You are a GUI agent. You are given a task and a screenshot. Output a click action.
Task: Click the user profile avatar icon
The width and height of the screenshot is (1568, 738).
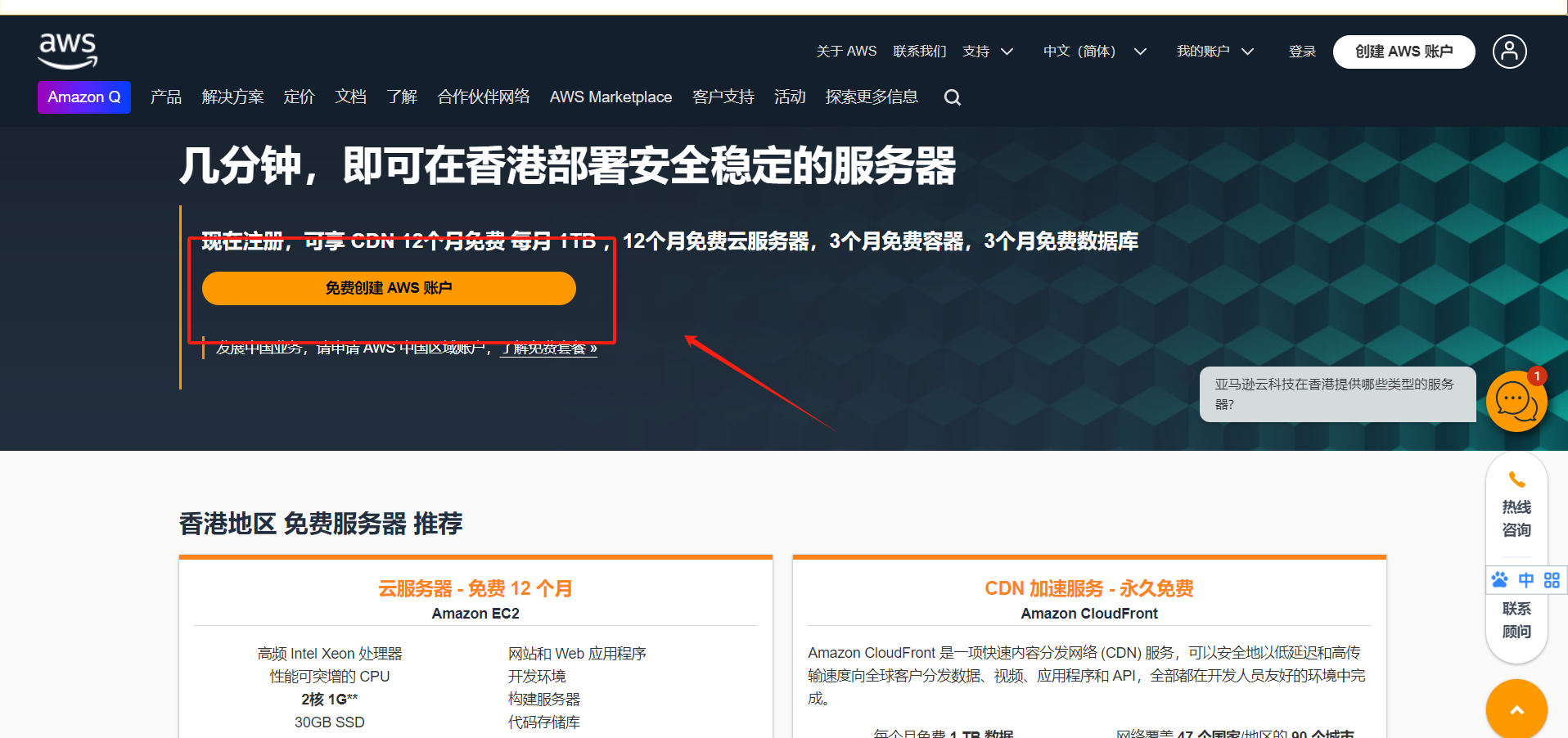[1509, 52]
